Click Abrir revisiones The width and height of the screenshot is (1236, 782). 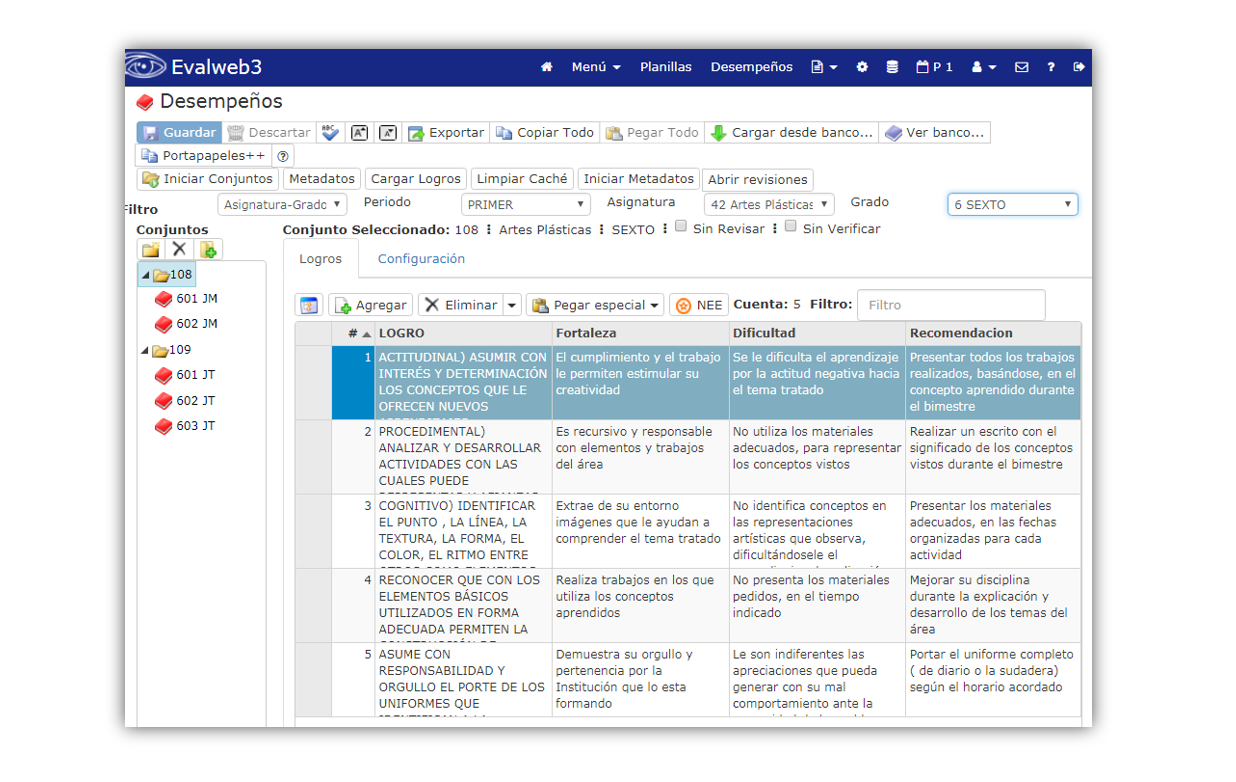click(757, 180)
